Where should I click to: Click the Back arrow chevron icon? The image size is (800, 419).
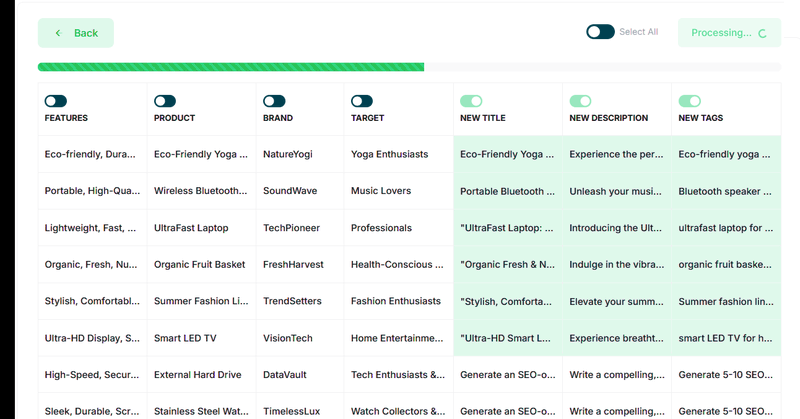point(58,33)
